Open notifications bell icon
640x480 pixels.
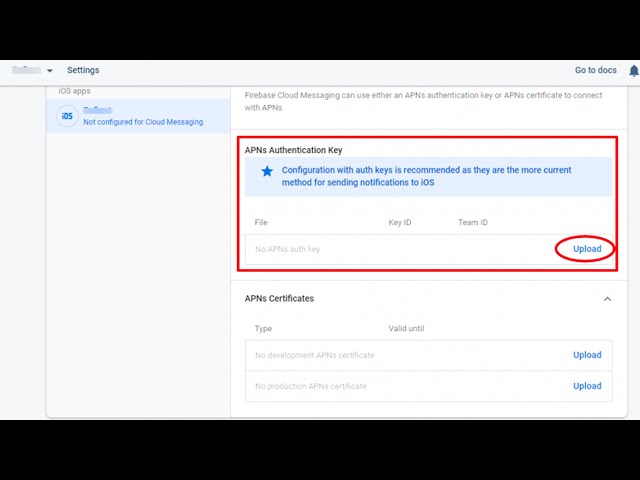634,71
